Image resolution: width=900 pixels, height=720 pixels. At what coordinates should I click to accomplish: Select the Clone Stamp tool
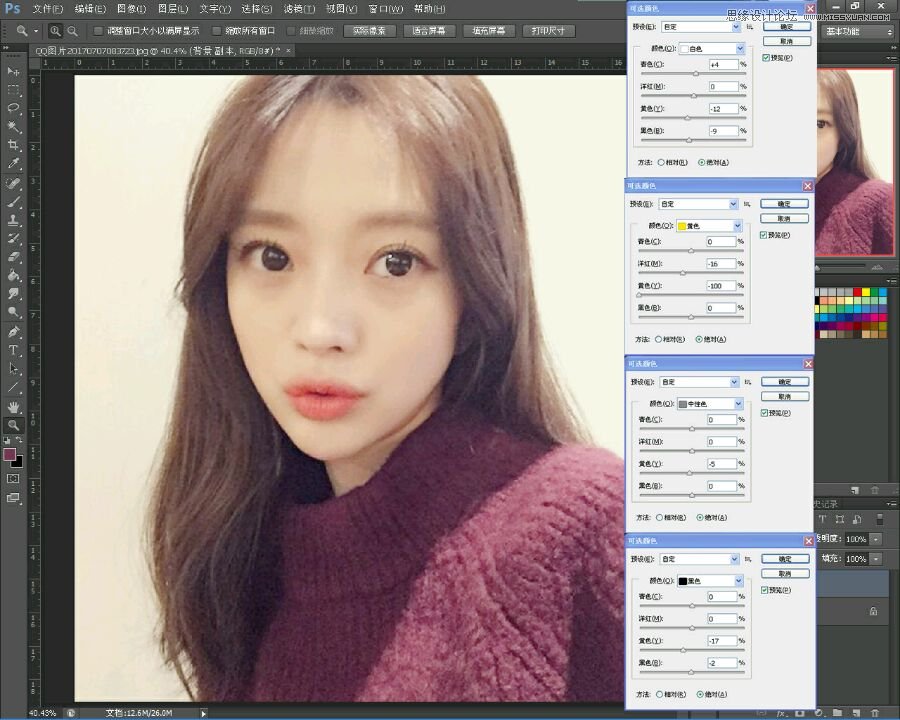point(14,220)
